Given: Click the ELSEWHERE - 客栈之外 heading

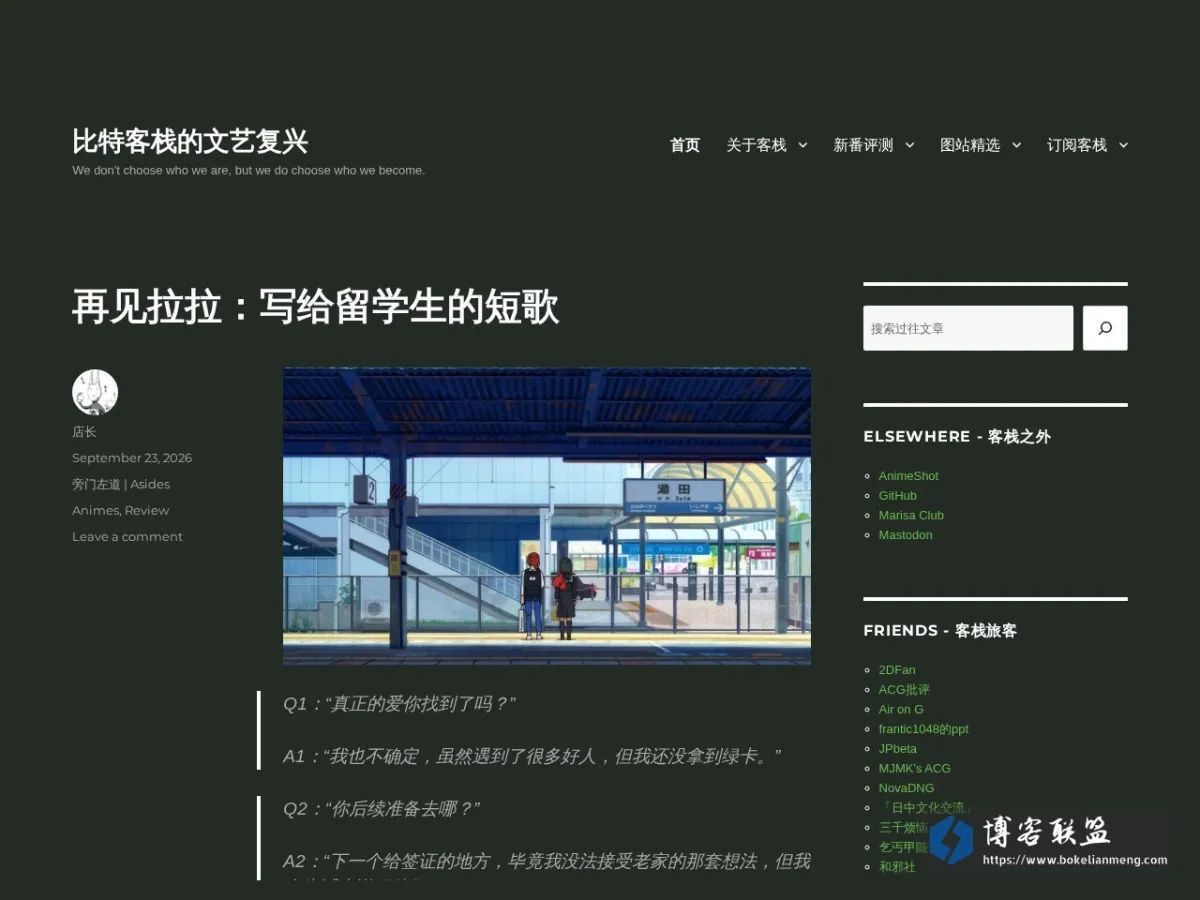Looking at the screenshot, I should 957,437.
